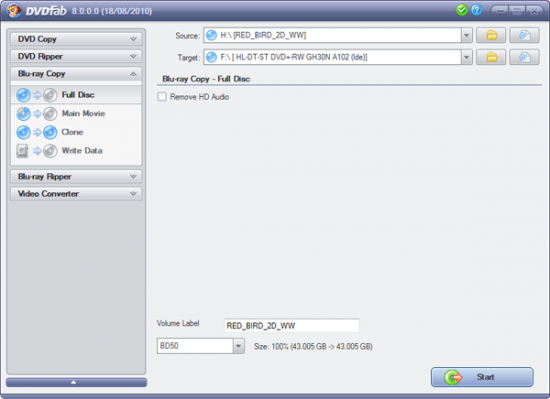Open the Source drive dropdown arrow
The height and width of the screenshot is (399, 550).
tap(467, 35)
